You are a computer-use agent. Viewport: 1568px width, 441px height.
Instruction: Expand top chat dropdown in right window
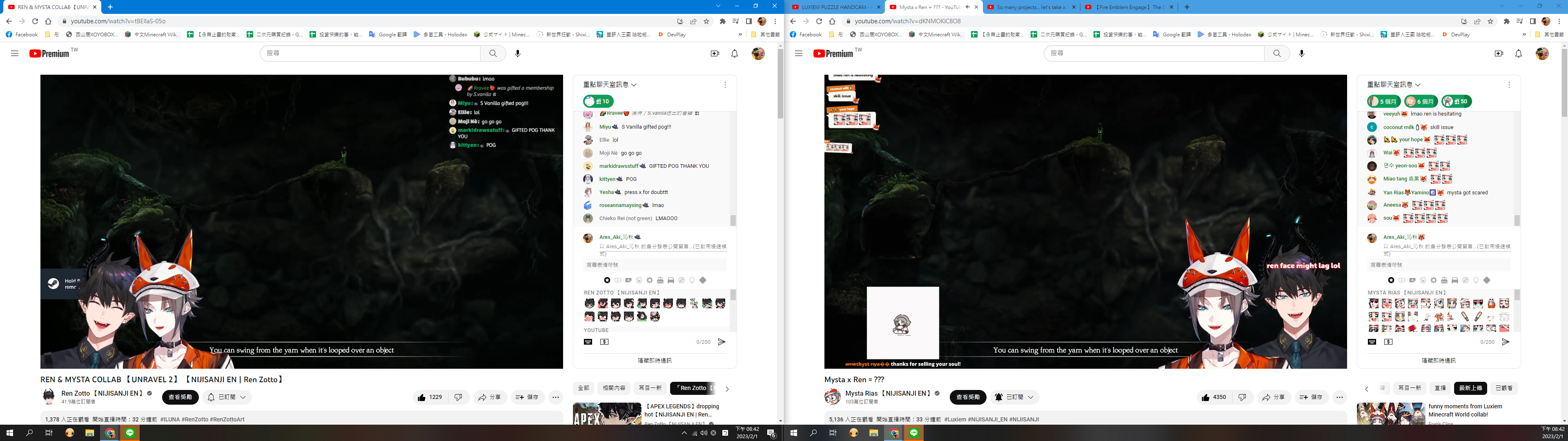pos(1394,85)
